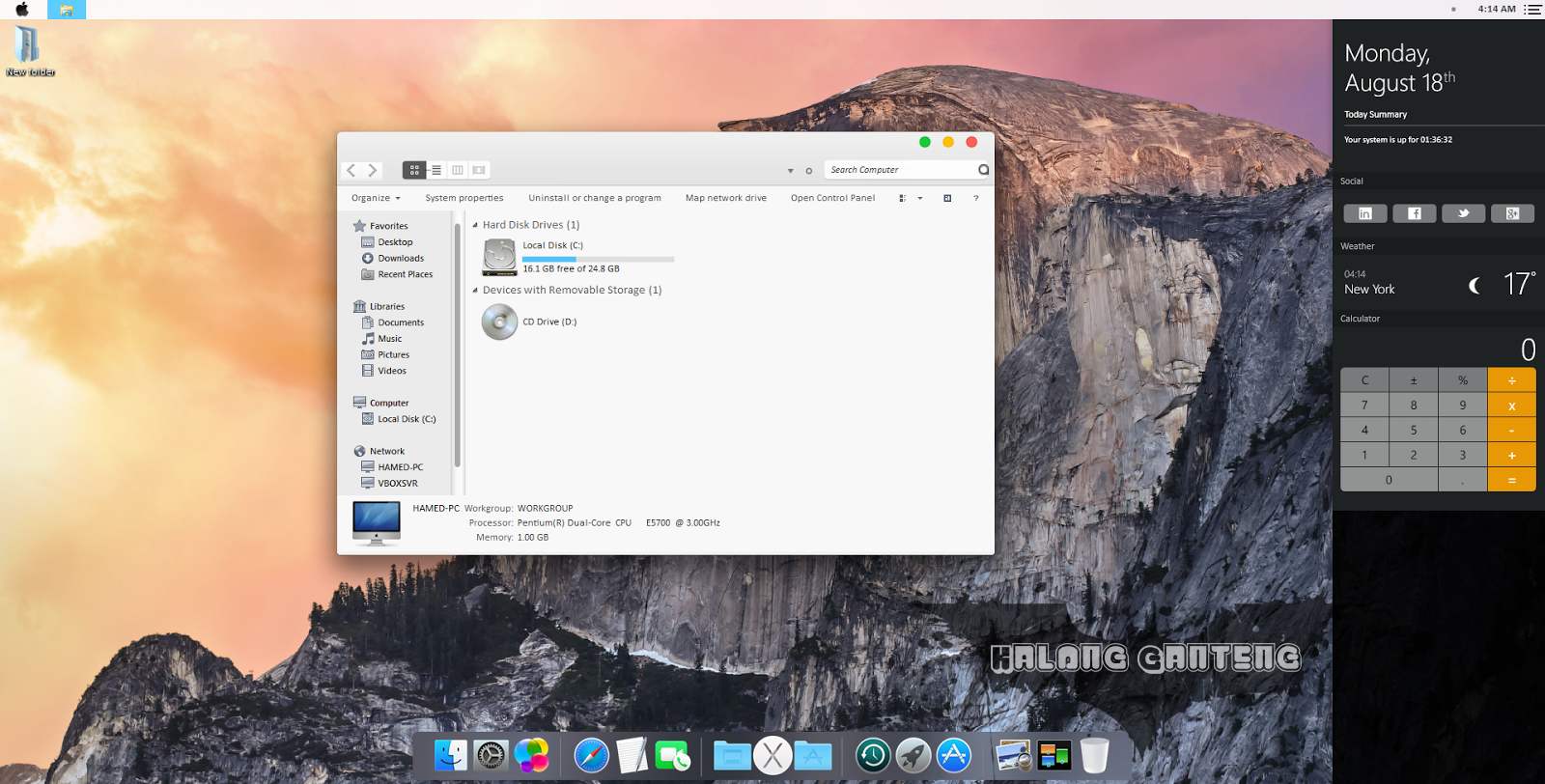Switch to cover flow view

click(x=479, y=170)
